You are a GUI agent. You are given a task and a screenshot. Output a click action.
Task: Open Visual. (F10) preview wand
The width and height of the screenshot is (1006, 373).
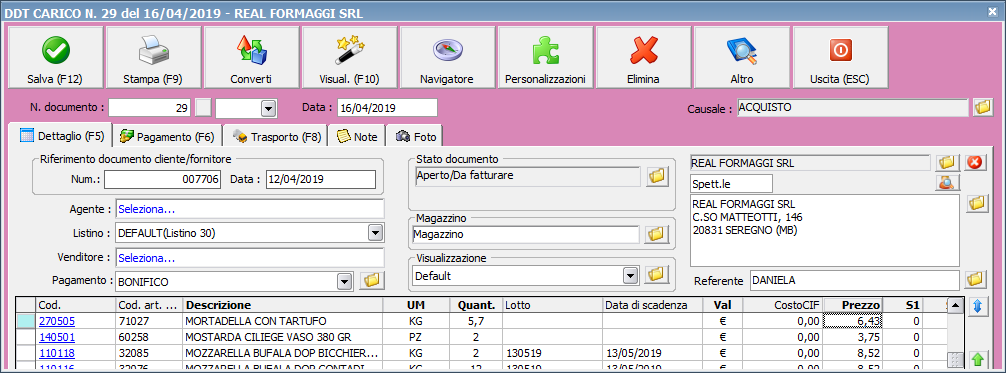pyautogui.click(x=350, y=58)
